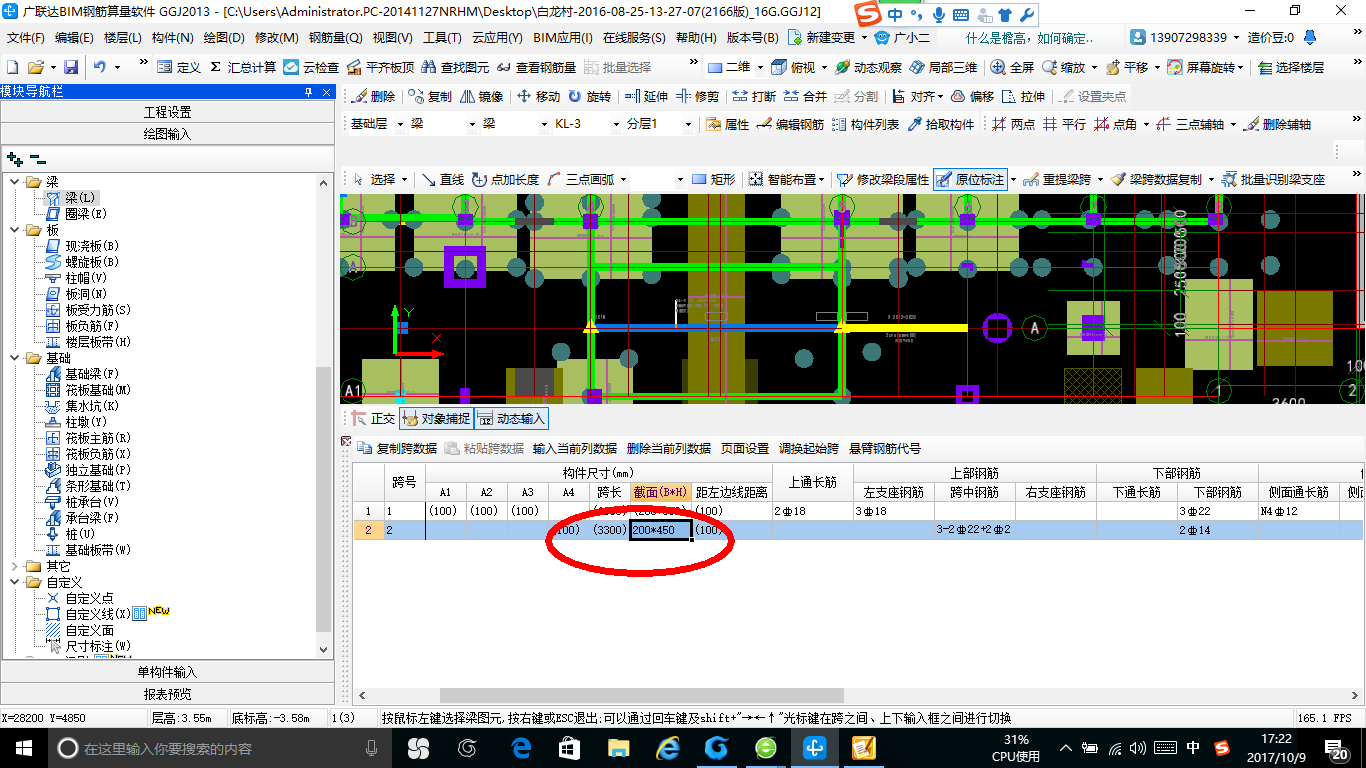Image resolution: width=1366 pixels, height=768 pixels.
Task: Click the Undo arrow icon
Action: [100, 67]
